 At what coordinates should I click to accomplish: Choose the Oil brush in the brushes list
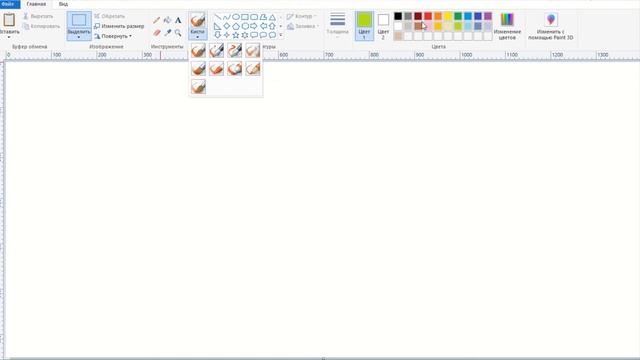[x=198, y=69]
